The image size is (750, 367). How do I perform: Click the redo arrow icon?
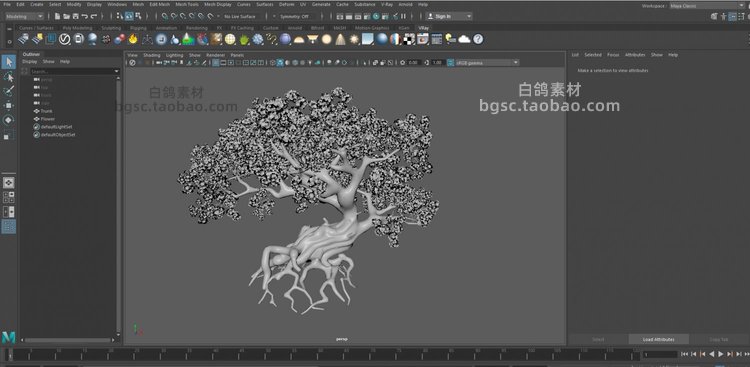pos(93,16)
